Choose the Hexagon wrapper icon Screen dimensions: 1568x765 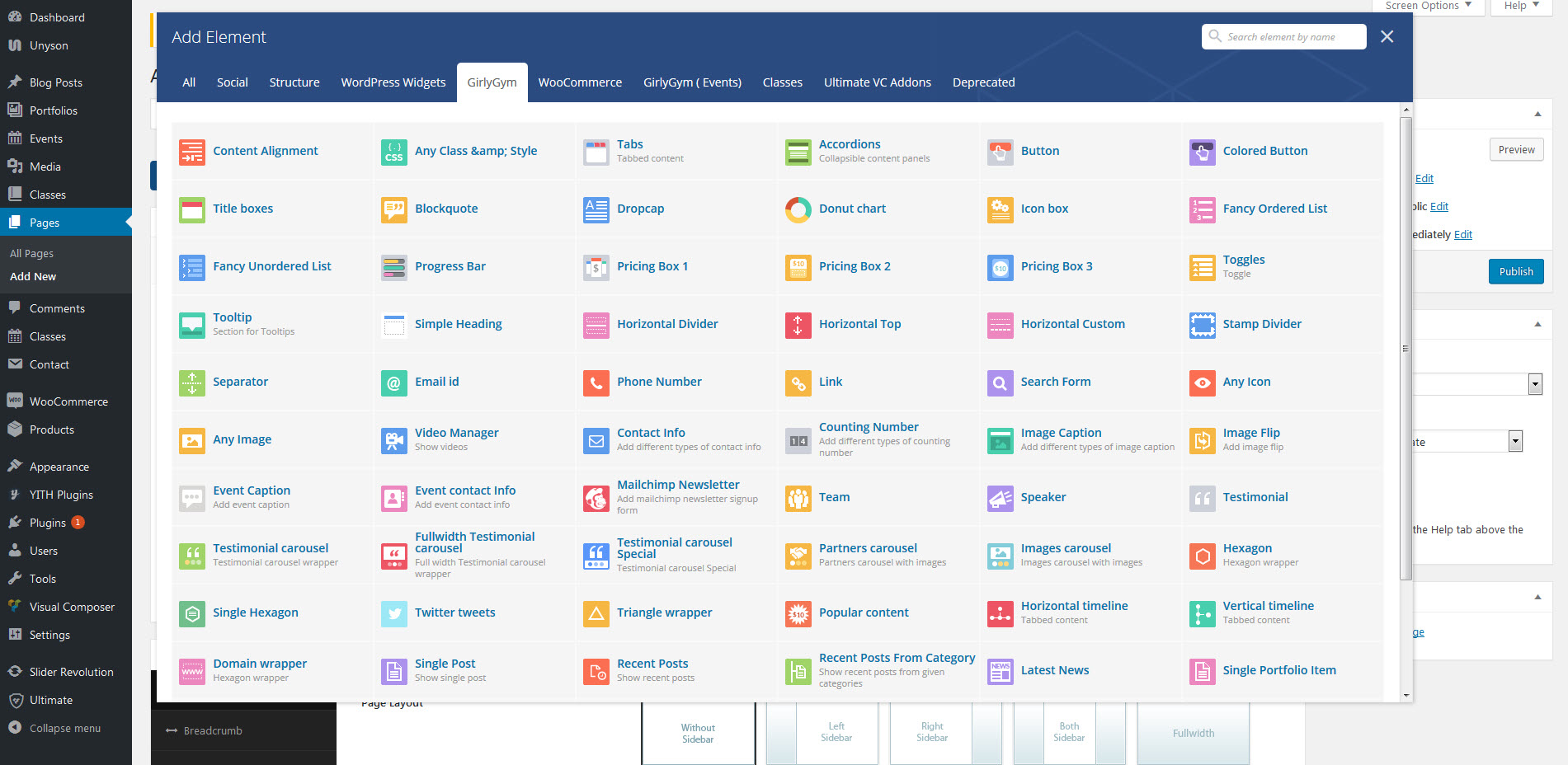pos(1202,556)
